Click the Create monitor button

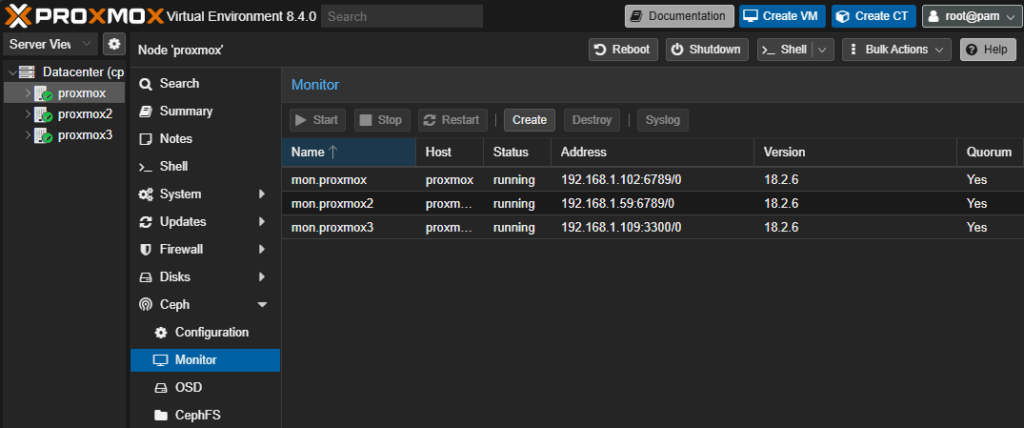pos(530,120)
